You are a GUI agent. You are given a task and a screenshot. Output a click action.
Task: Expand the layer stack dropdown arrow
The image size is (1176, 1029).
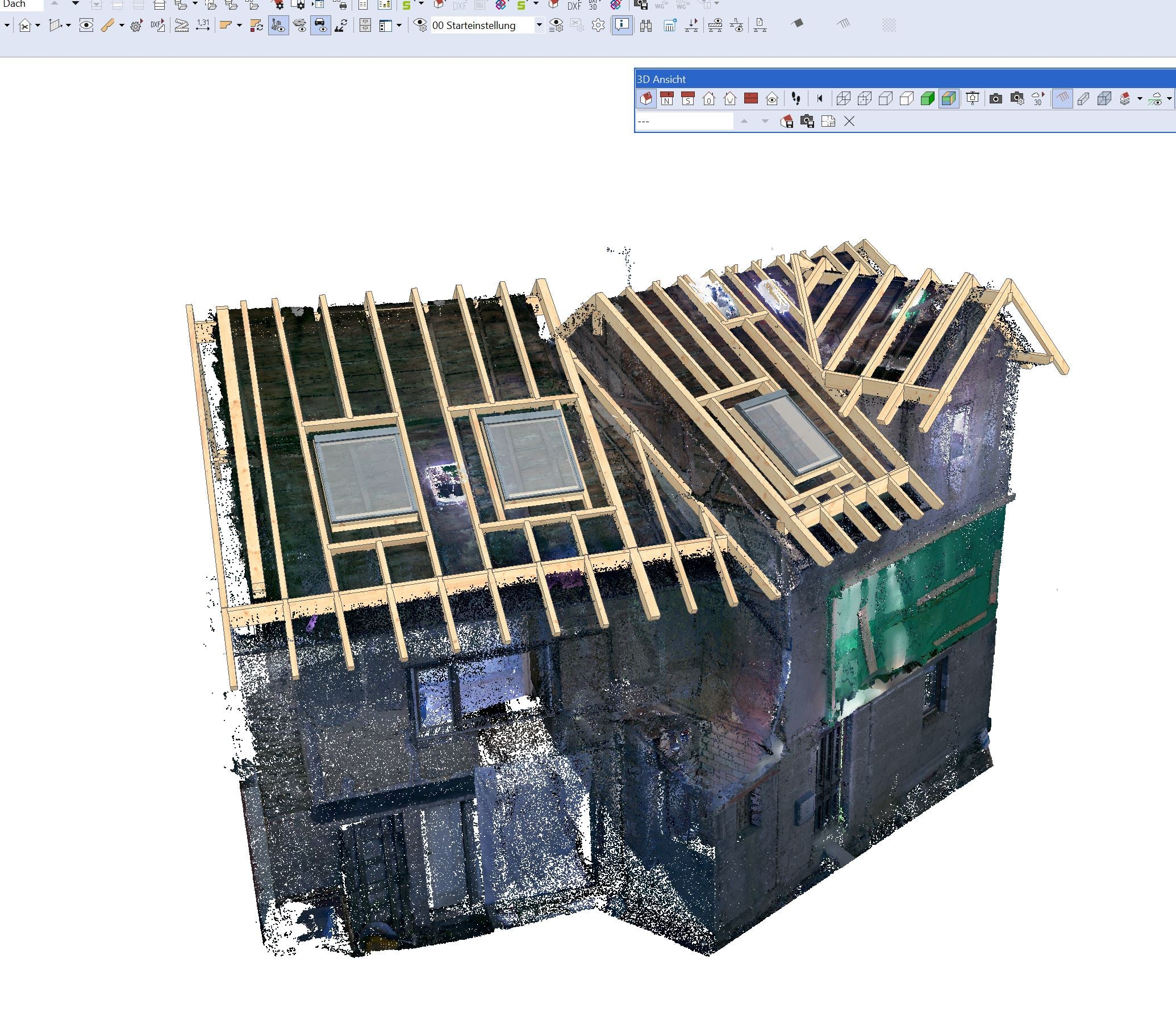pos(1140,99)
